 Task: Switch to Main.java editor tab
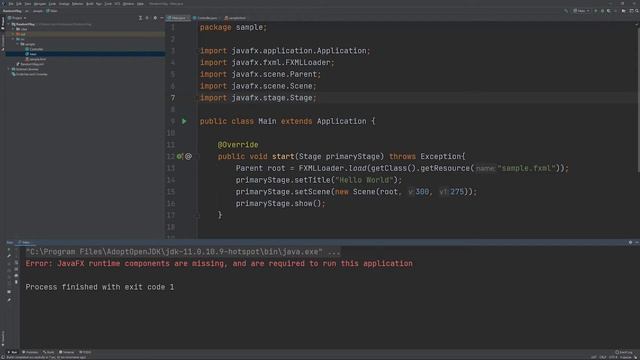(178, 18)
